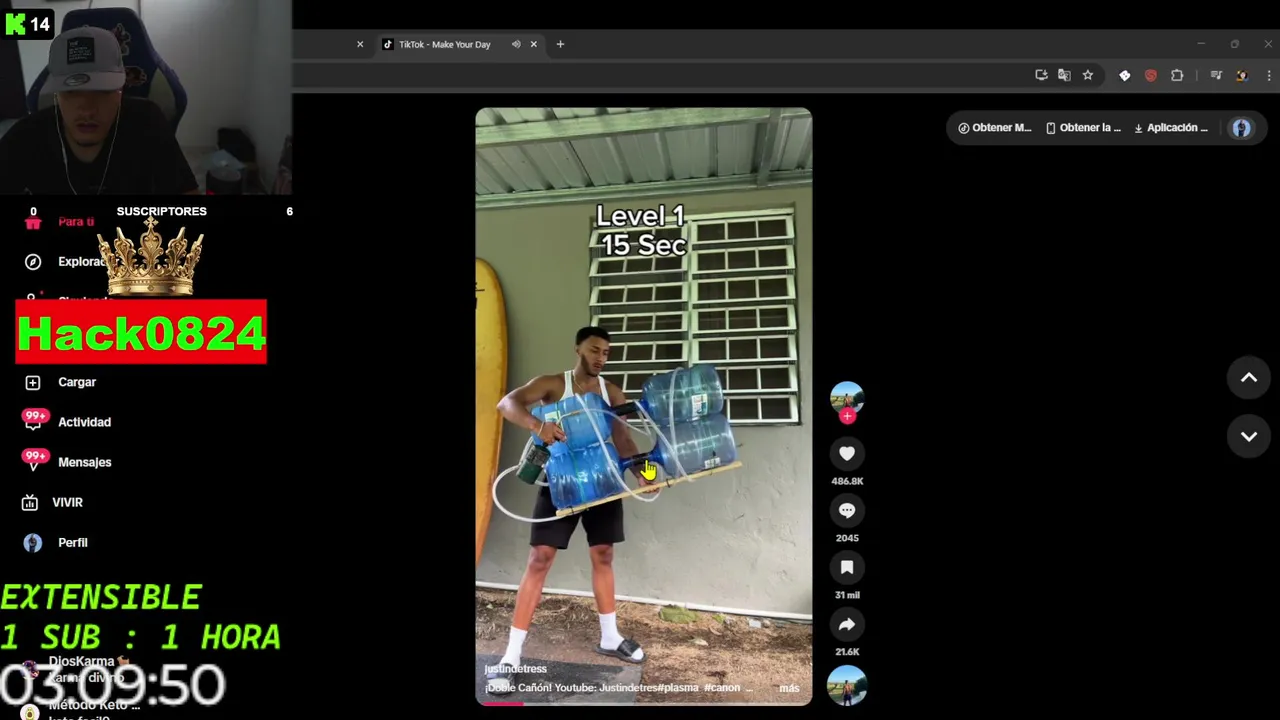1280x720 pixels.
Task: Open the translate page icon
Action: click(x=1064, y=75)
